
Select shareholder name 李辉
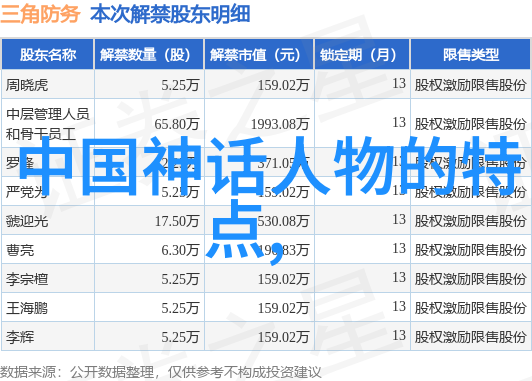coord(20,338)
